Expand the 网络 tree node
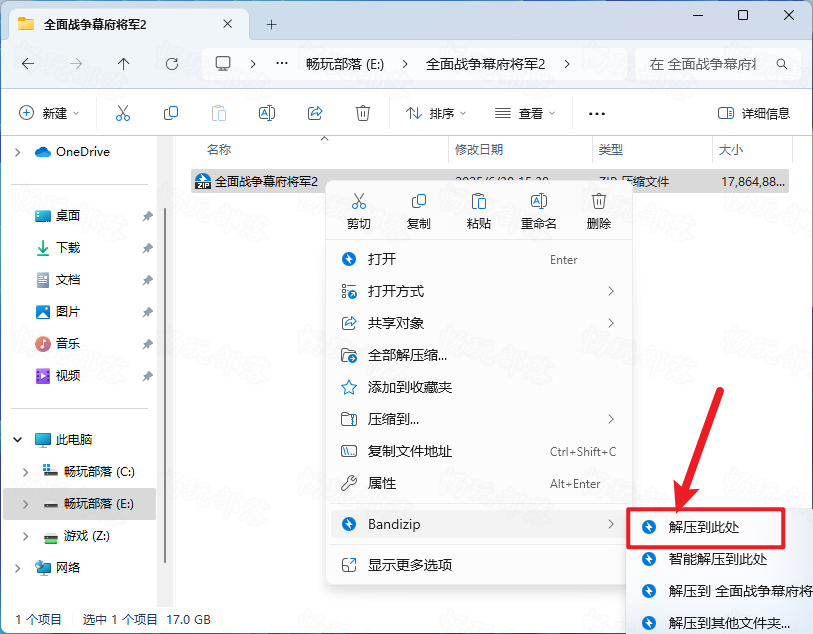The height and width of the screenshot is (634, 813). click(x=18, y=568)
